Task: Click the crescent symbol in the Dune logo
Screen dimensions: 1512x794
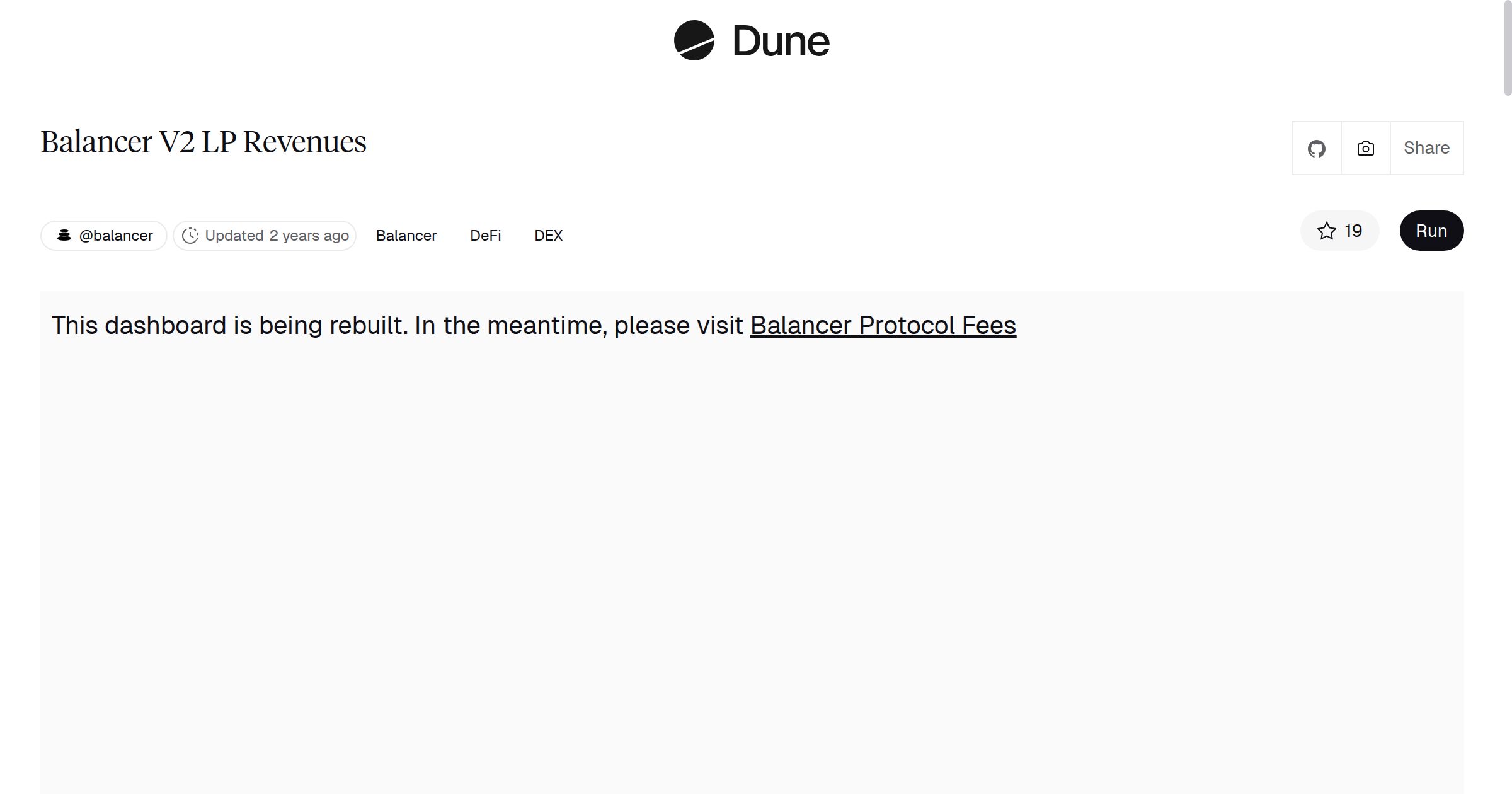Action: 694,40
